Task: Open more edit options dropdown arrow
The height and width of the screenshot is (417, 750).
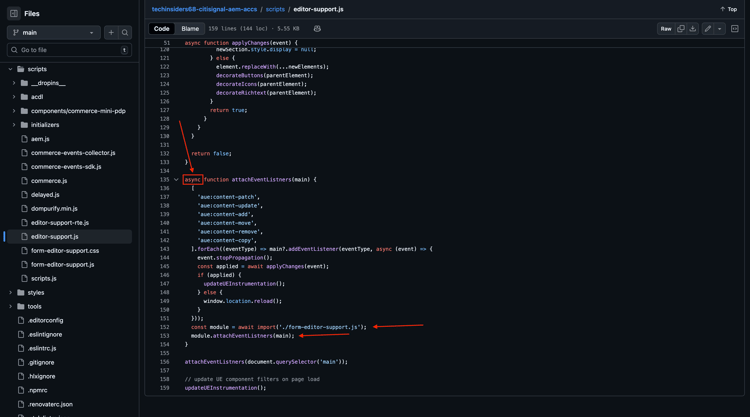Action: [719, 29]
